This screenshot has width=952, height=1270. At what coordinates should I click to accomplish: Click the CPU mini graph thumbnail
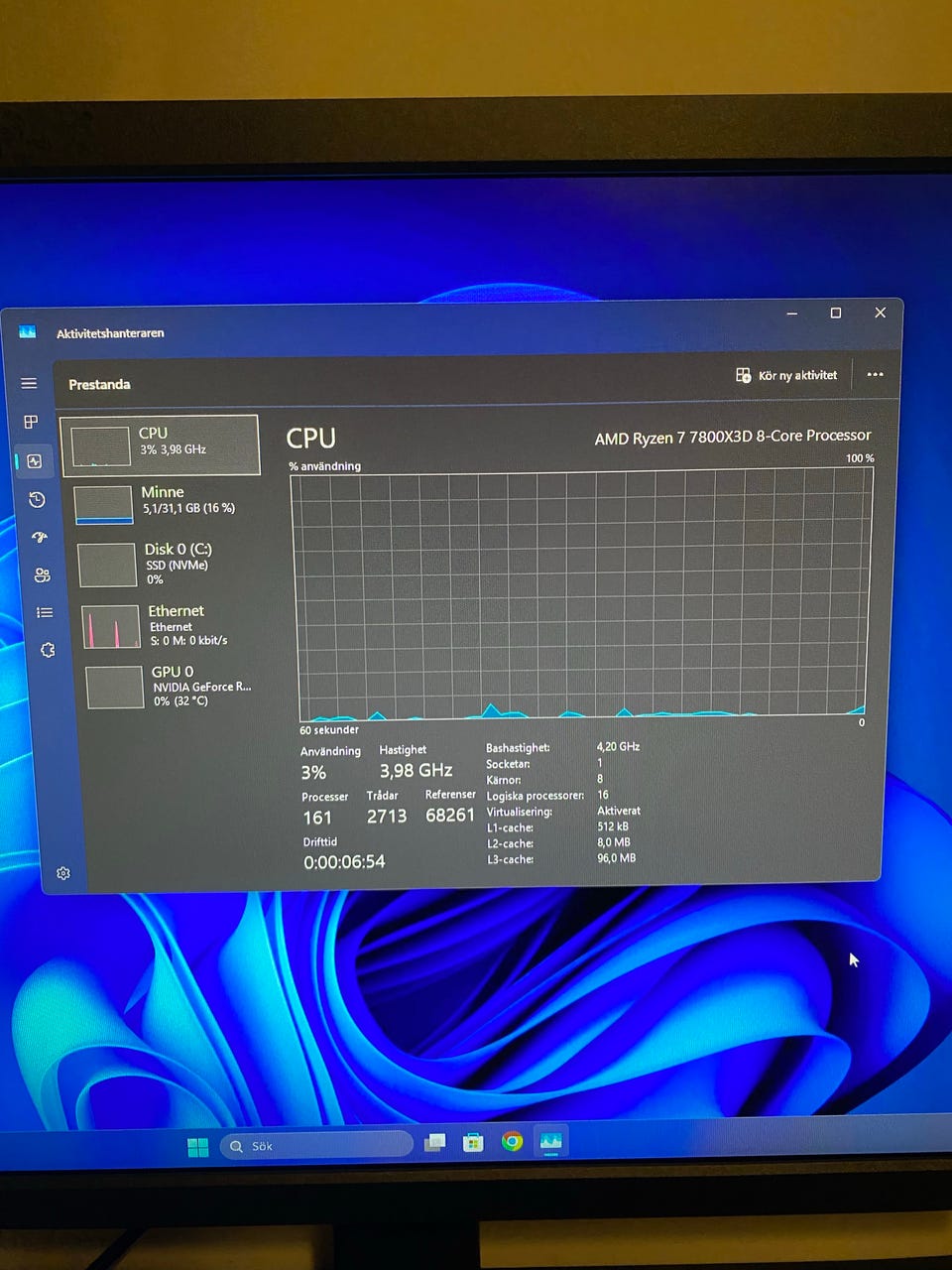pos(100,446)
